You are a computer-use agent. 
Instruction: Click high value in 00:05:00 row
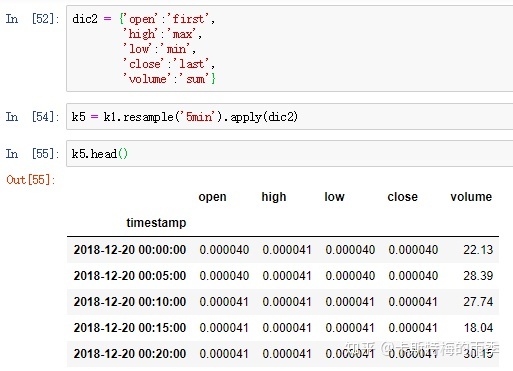click(x=287, y=276)
